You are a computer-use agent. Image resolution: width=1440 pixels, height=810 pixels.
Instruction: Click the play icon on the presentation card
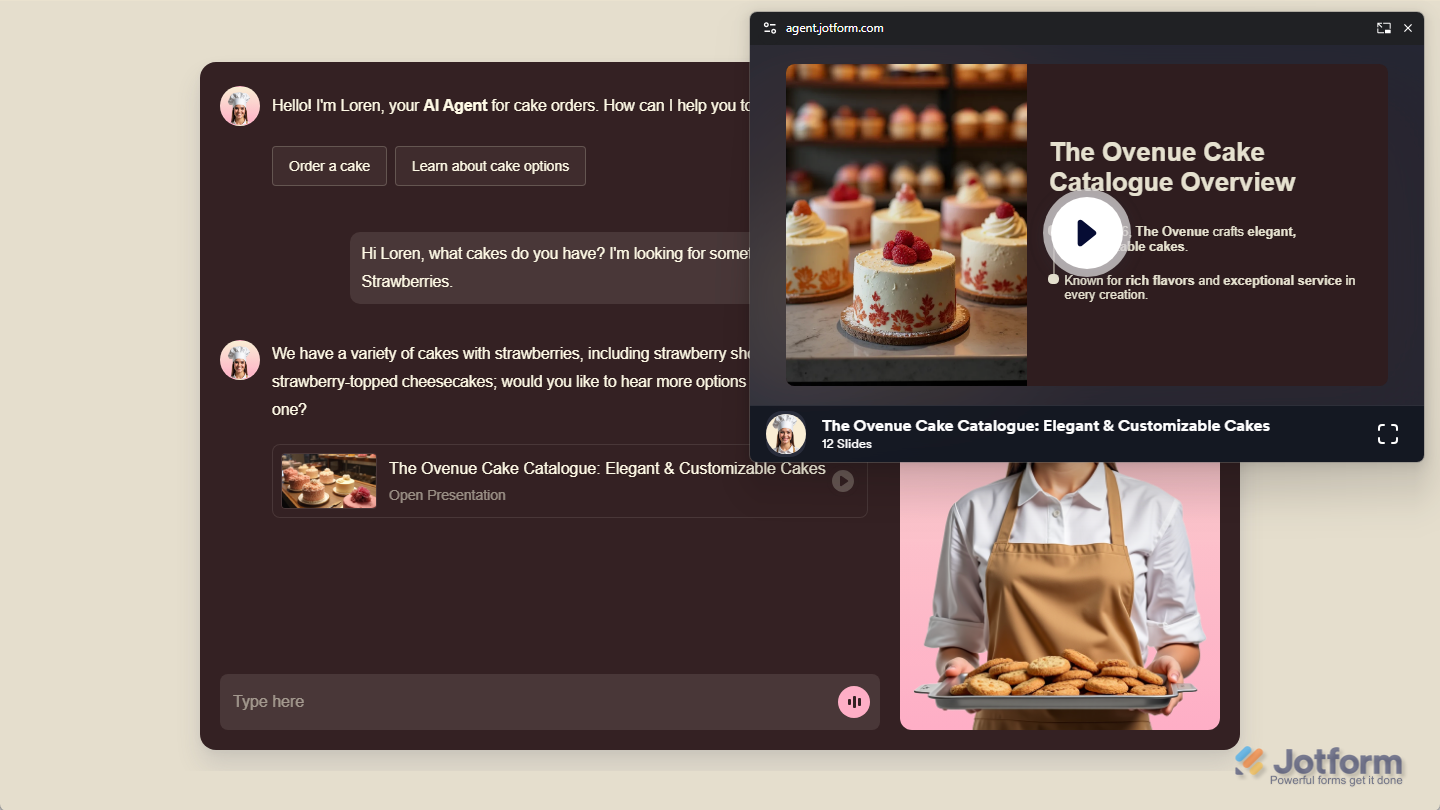pos(843,481)
